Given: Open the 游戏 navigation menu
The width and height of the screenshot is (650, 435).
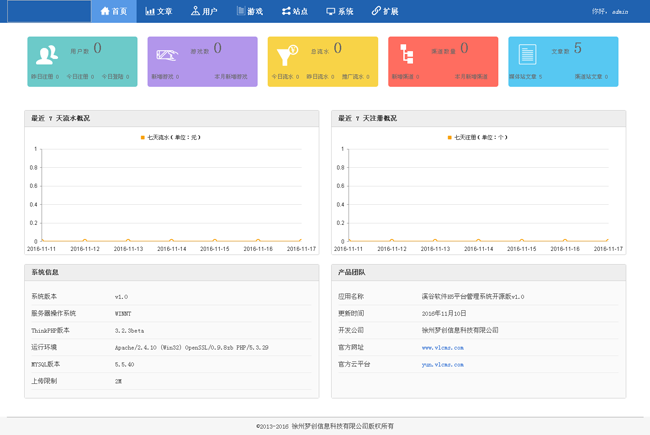Looking at the screenshot, I should (x=249, y=11).
